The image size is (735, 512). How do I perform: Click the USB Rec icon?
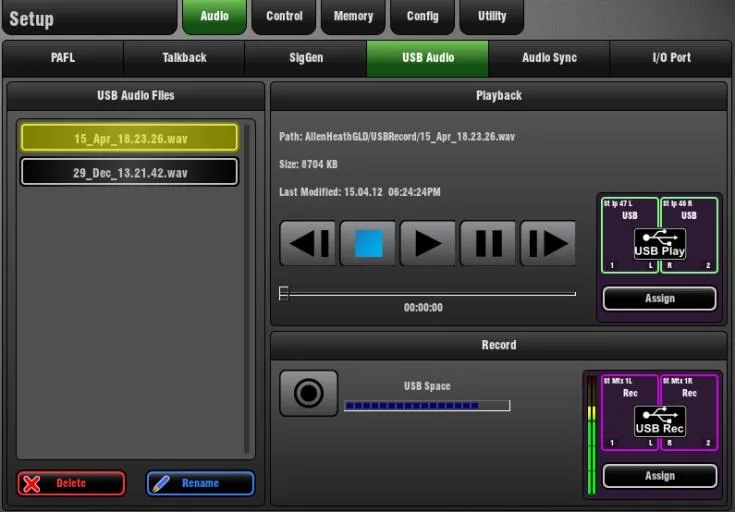point(660,421)
